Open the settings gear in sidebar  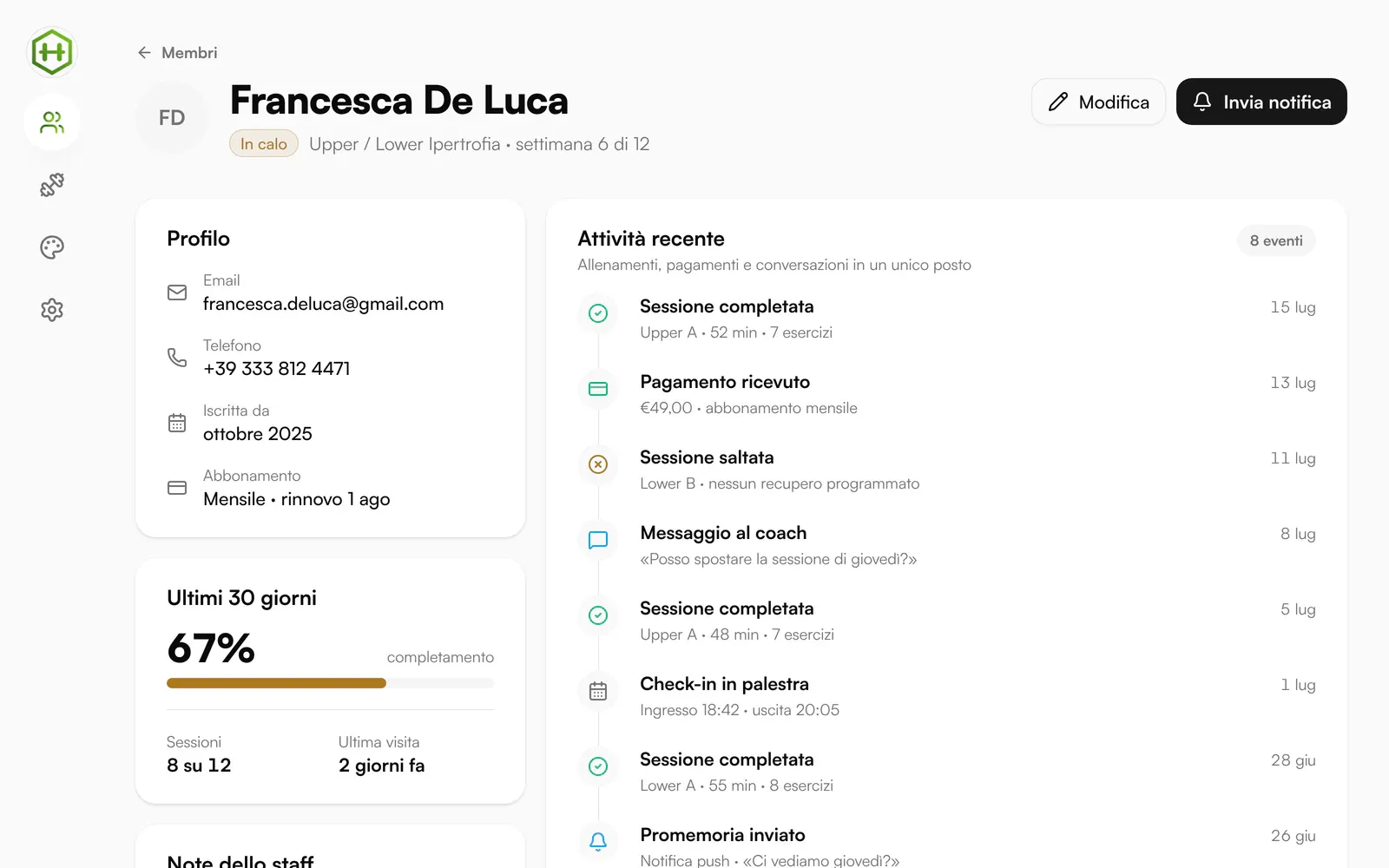pyautogui.click(x=52, y=310)
